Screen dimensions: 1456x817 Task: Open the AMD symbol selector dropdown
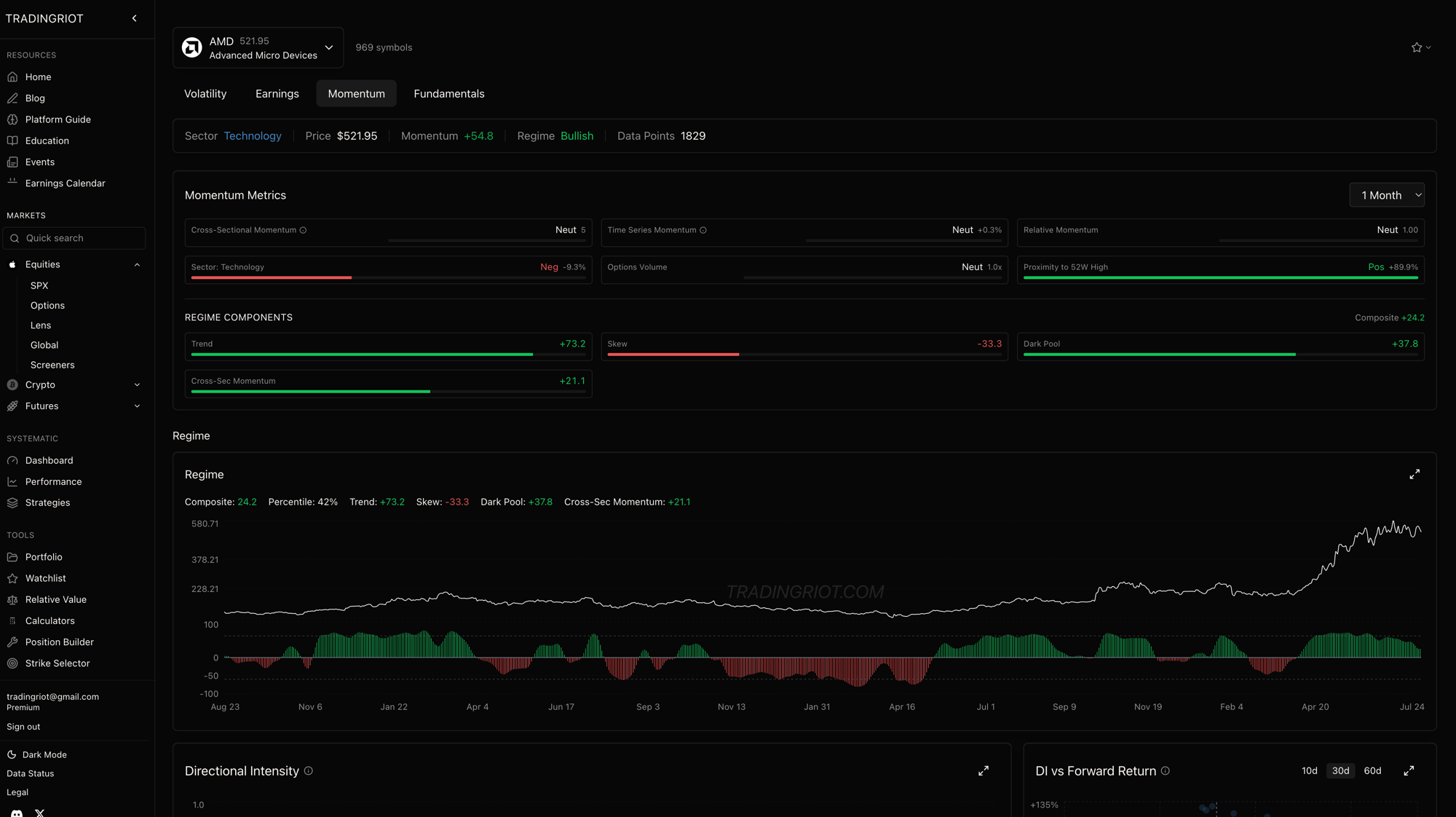[x=258, y=47]
